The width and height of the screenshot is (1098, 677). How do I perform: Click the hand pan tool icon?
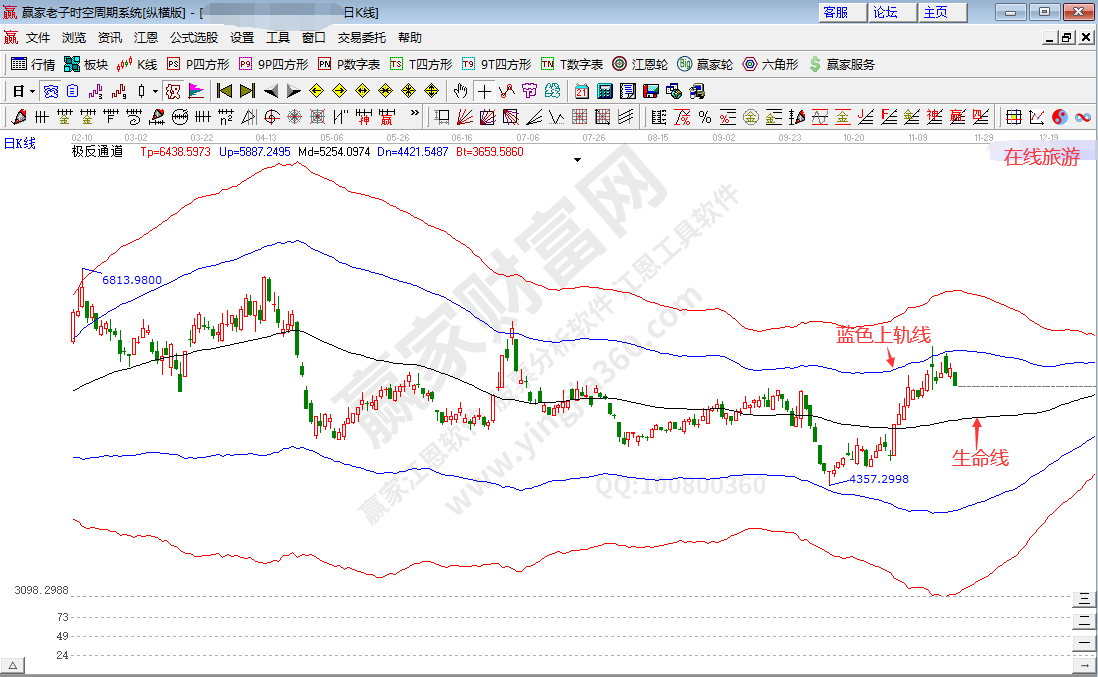[x=460, y=91]
